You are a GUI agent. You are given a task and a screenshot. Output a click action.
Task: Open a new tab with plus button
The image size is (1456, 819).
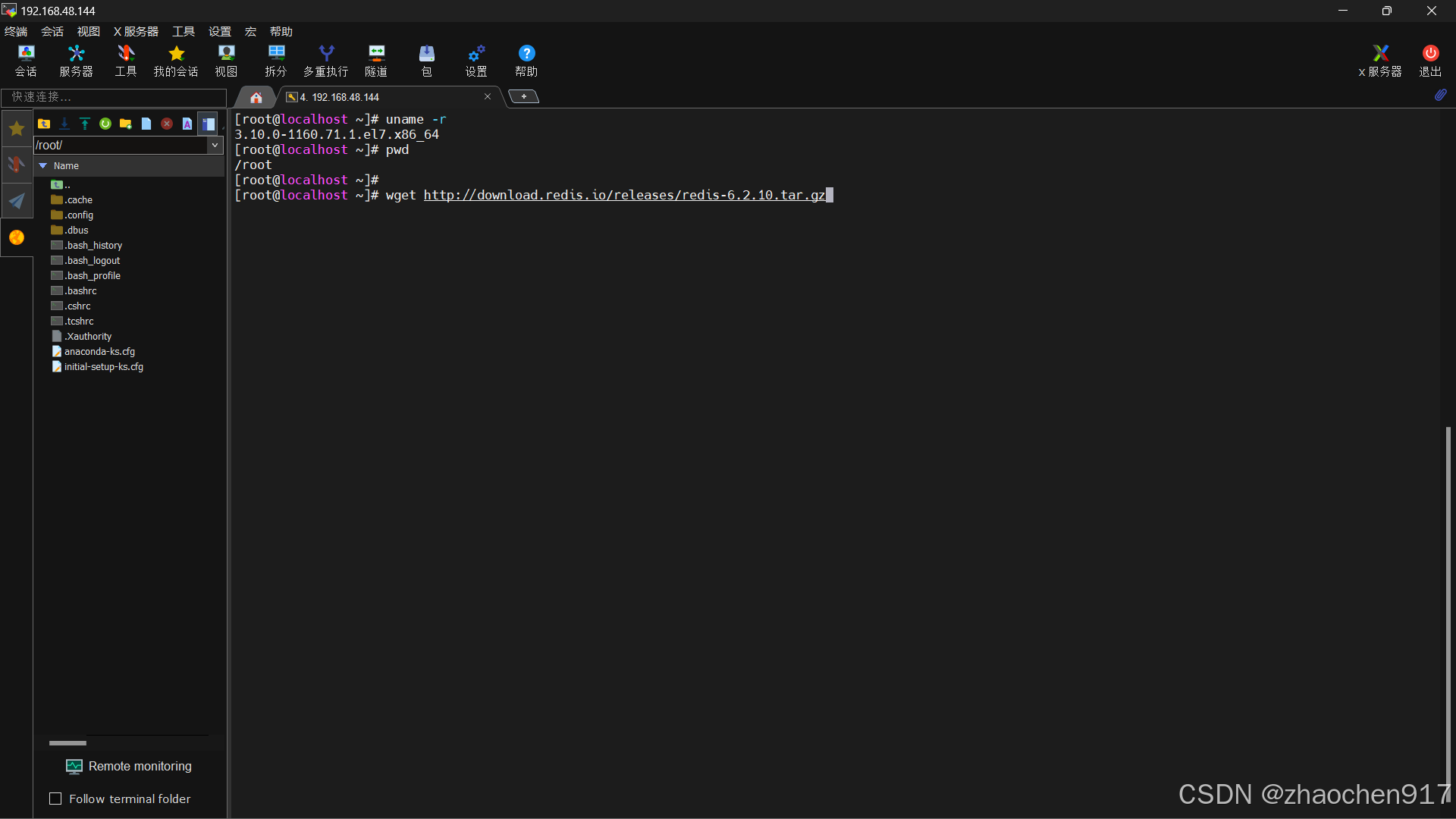click(x=523, y=96)
